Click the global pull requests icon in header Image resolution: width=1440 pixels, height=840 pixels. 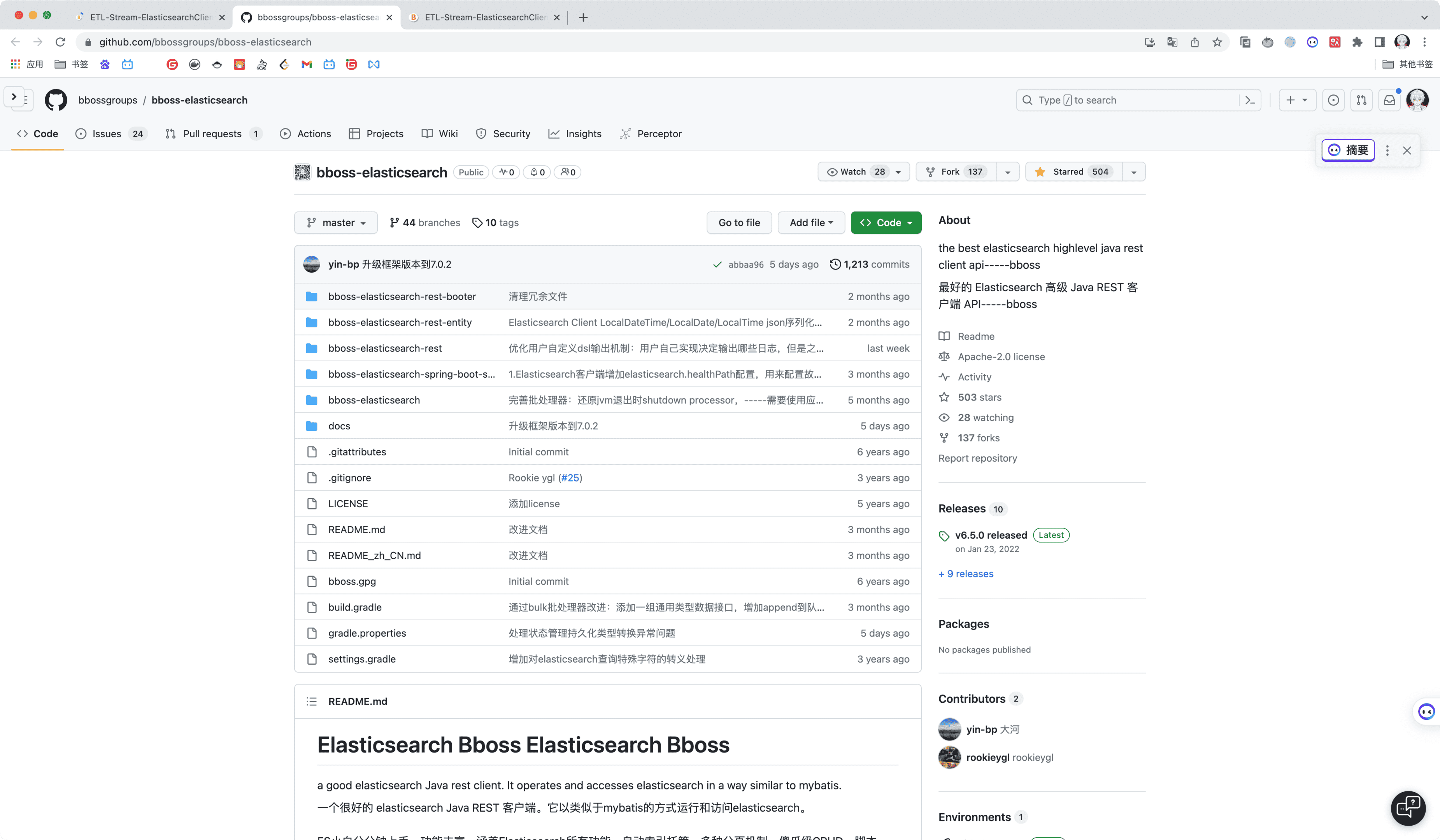click(1361, 100)
